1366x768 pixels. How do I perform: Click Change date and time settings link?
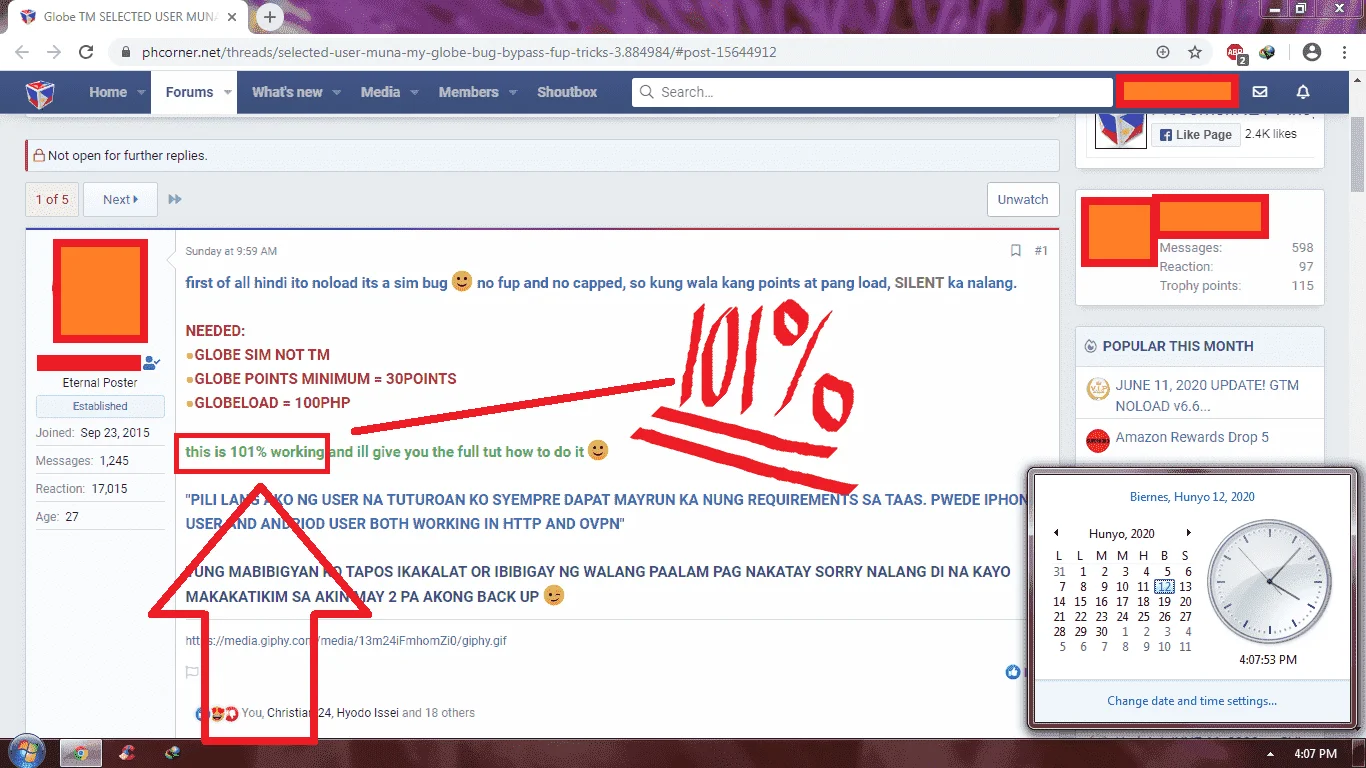click(x=1192, y=701)
